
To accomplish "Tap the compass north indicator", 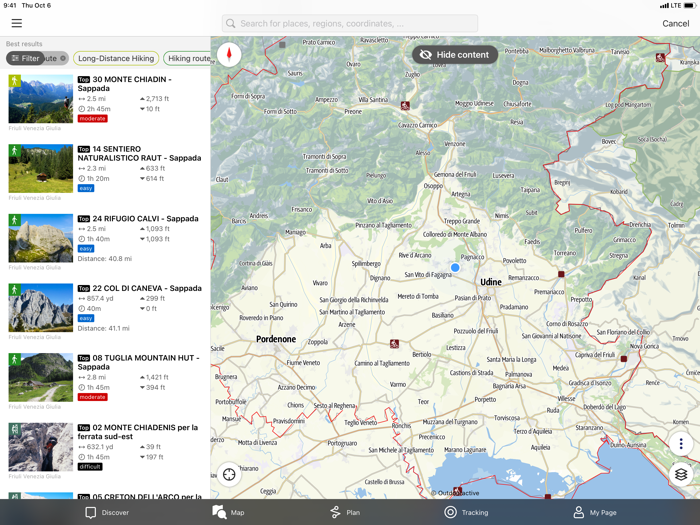I will pos(229,54).
